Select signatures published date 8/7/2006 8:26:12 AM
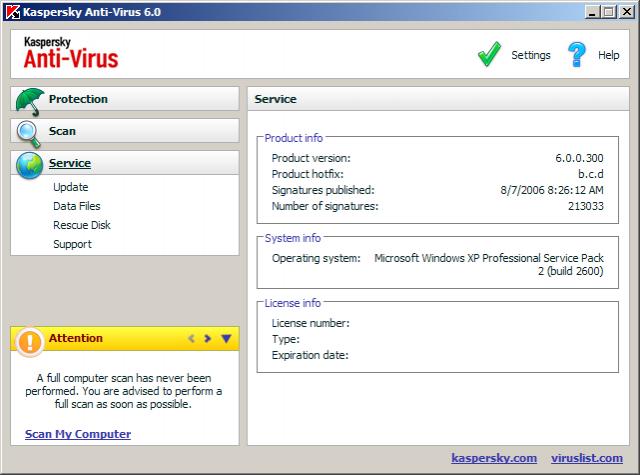The height and width of the screenshot is (475, 640). tap(552, 190)
